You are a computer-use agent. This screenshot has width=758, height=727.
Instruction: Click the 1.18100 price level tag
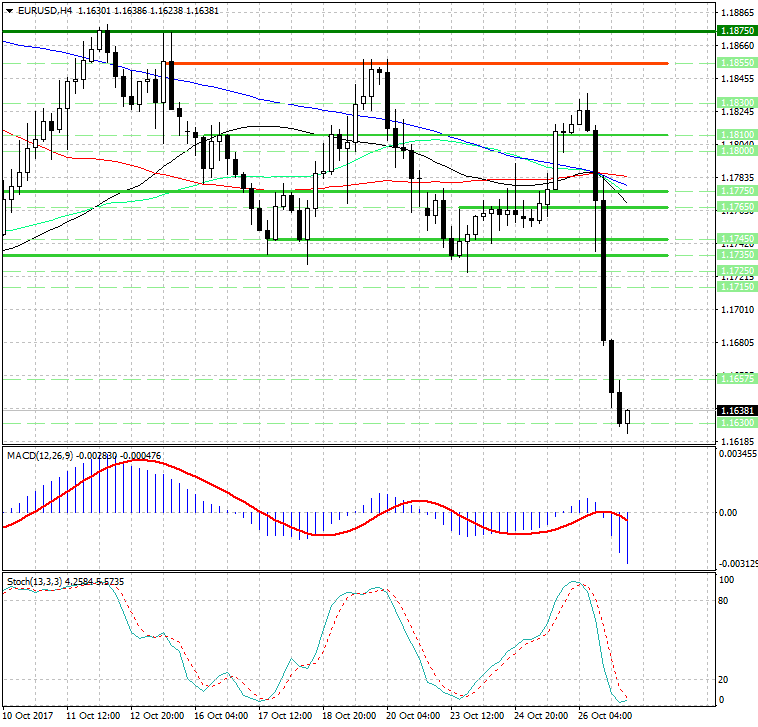coord(736,134)
